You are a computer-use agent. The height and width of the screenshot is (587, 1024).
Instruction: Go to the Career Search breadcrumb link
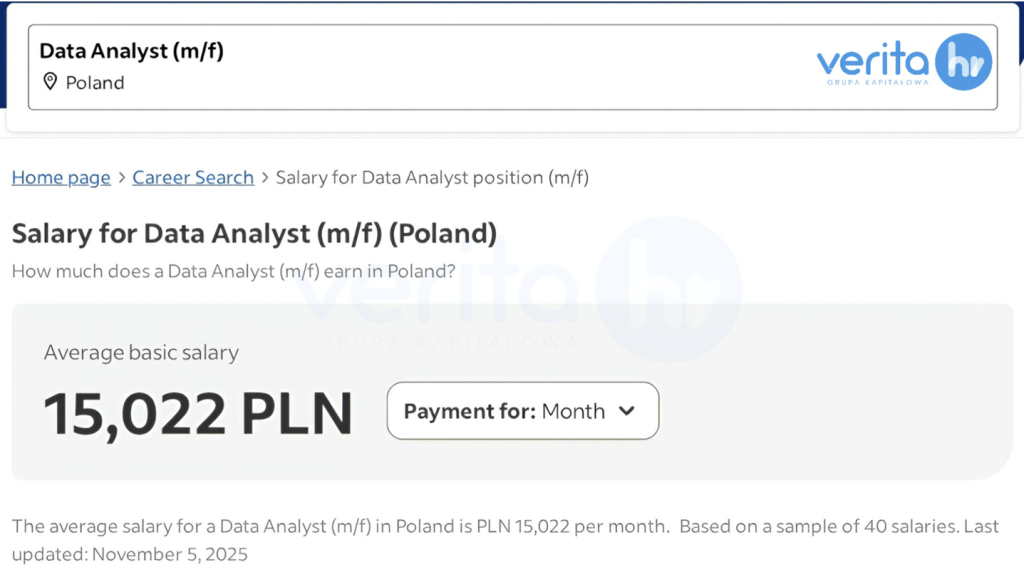pyautogui.click(x=193, y=178)
